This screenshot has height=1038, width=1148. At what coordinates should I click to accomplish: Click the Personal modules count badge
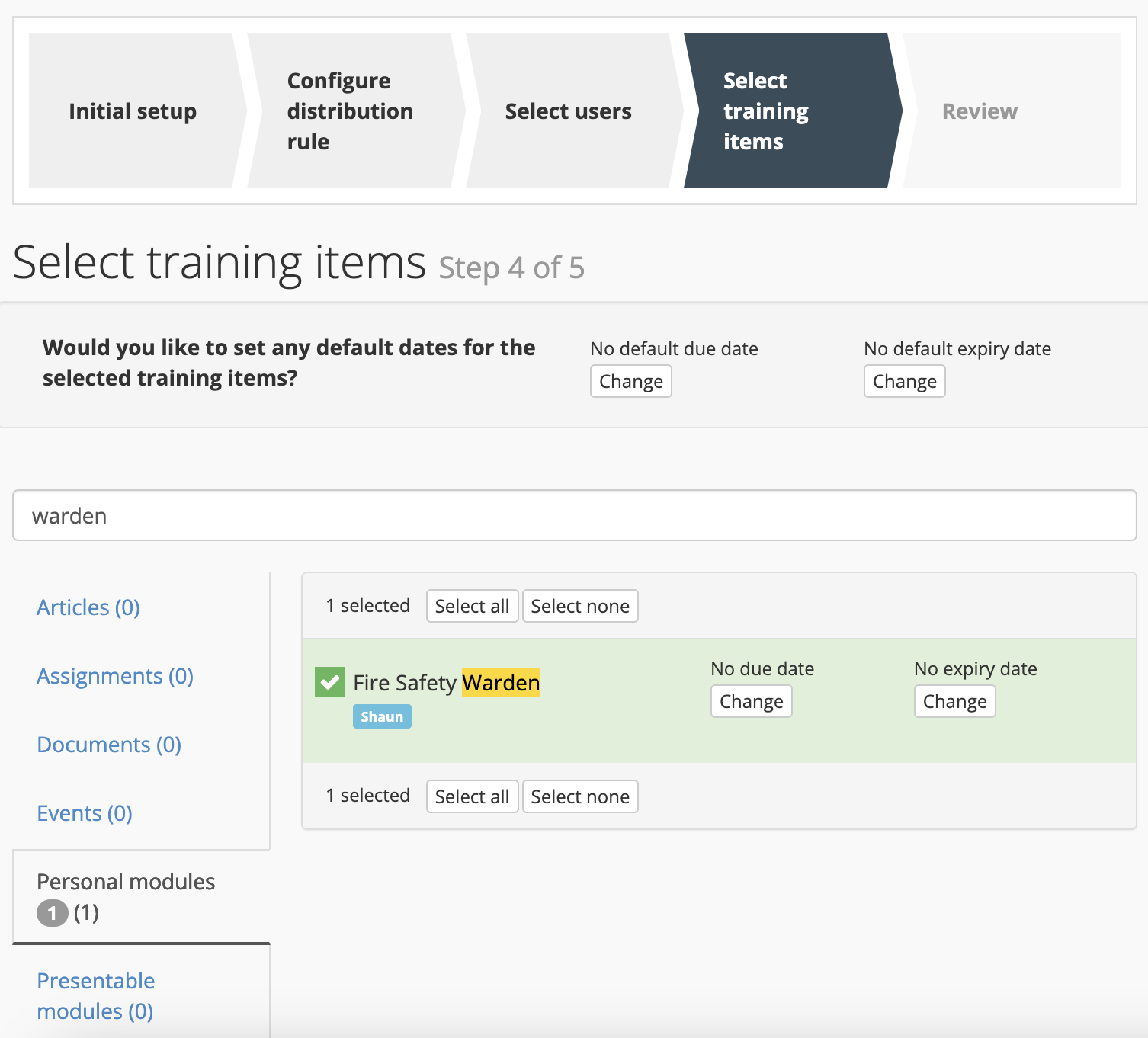[x=53, y=912]
